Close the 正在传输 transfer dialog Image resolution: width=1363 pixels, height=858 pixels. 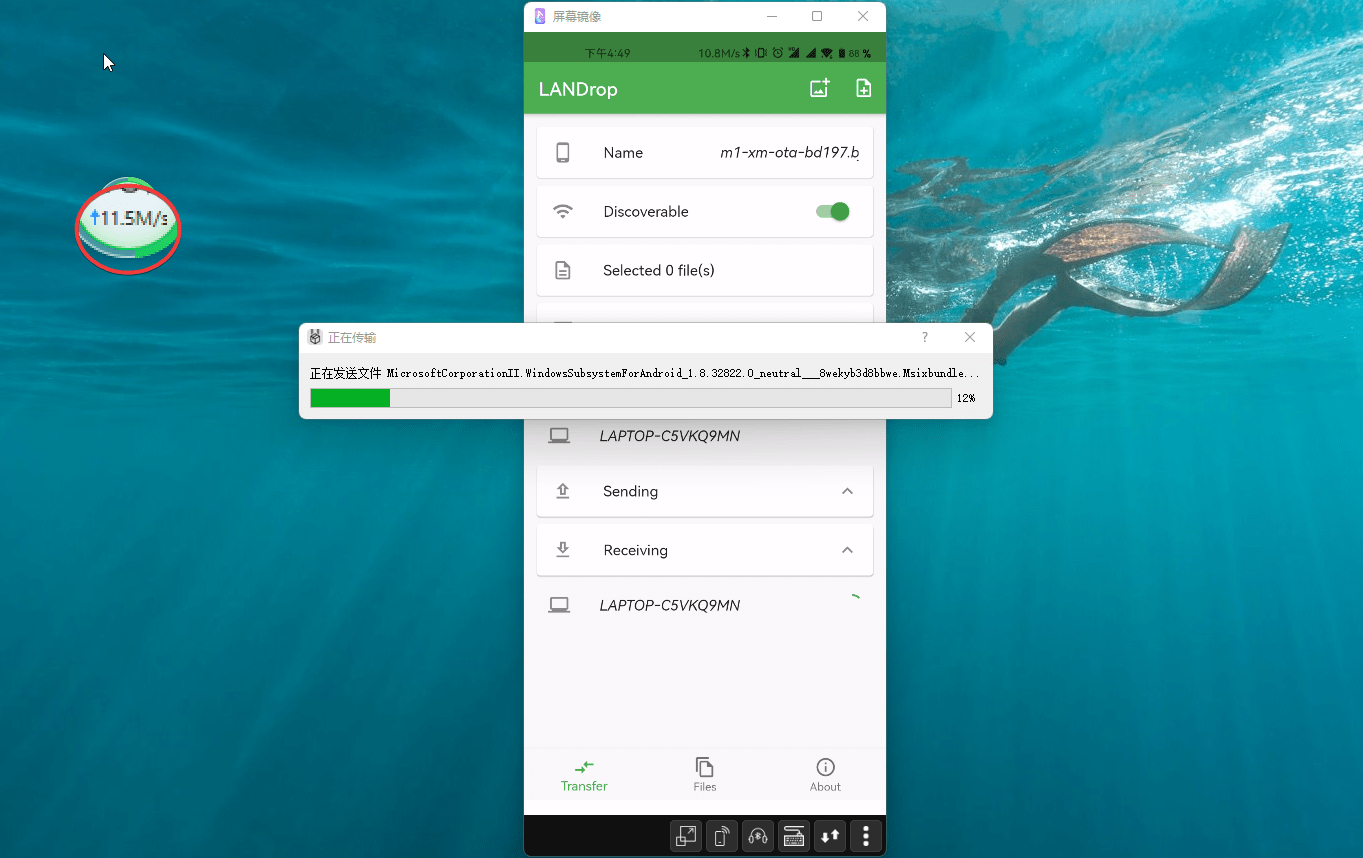pos(970,338)
